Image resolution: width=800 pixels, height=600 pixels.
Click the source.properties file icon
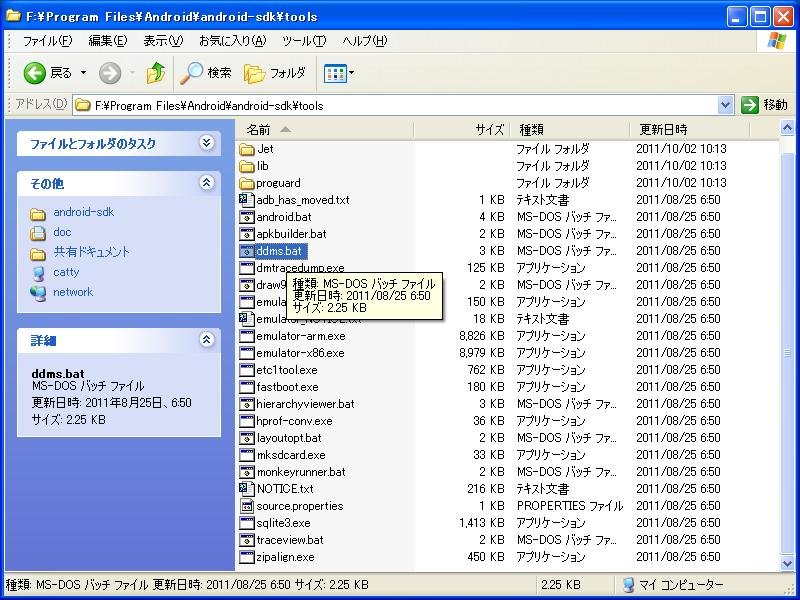tap(247, 506)
